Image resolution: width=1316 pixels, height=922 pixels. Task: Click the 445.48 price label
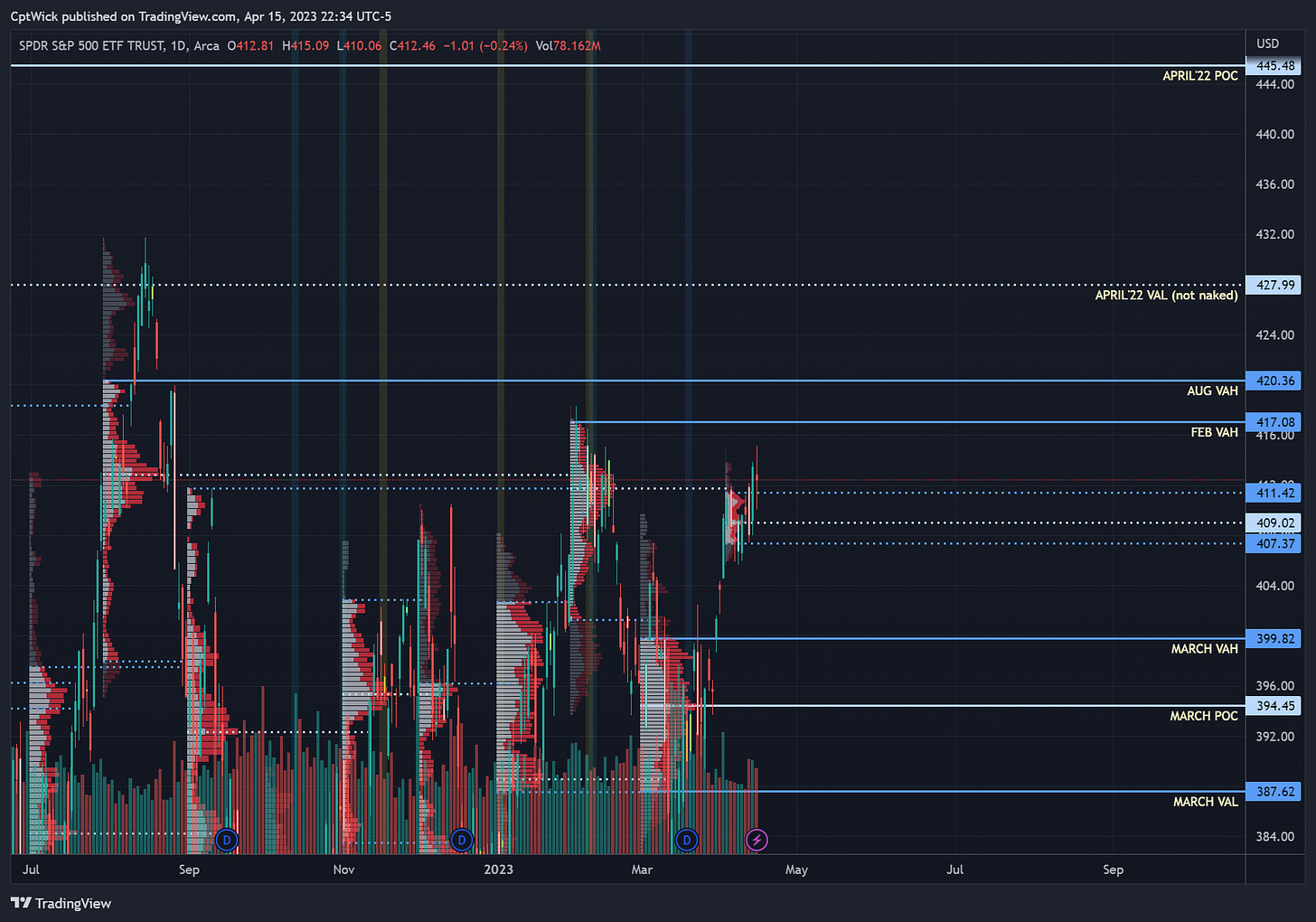click(1274, 66)
